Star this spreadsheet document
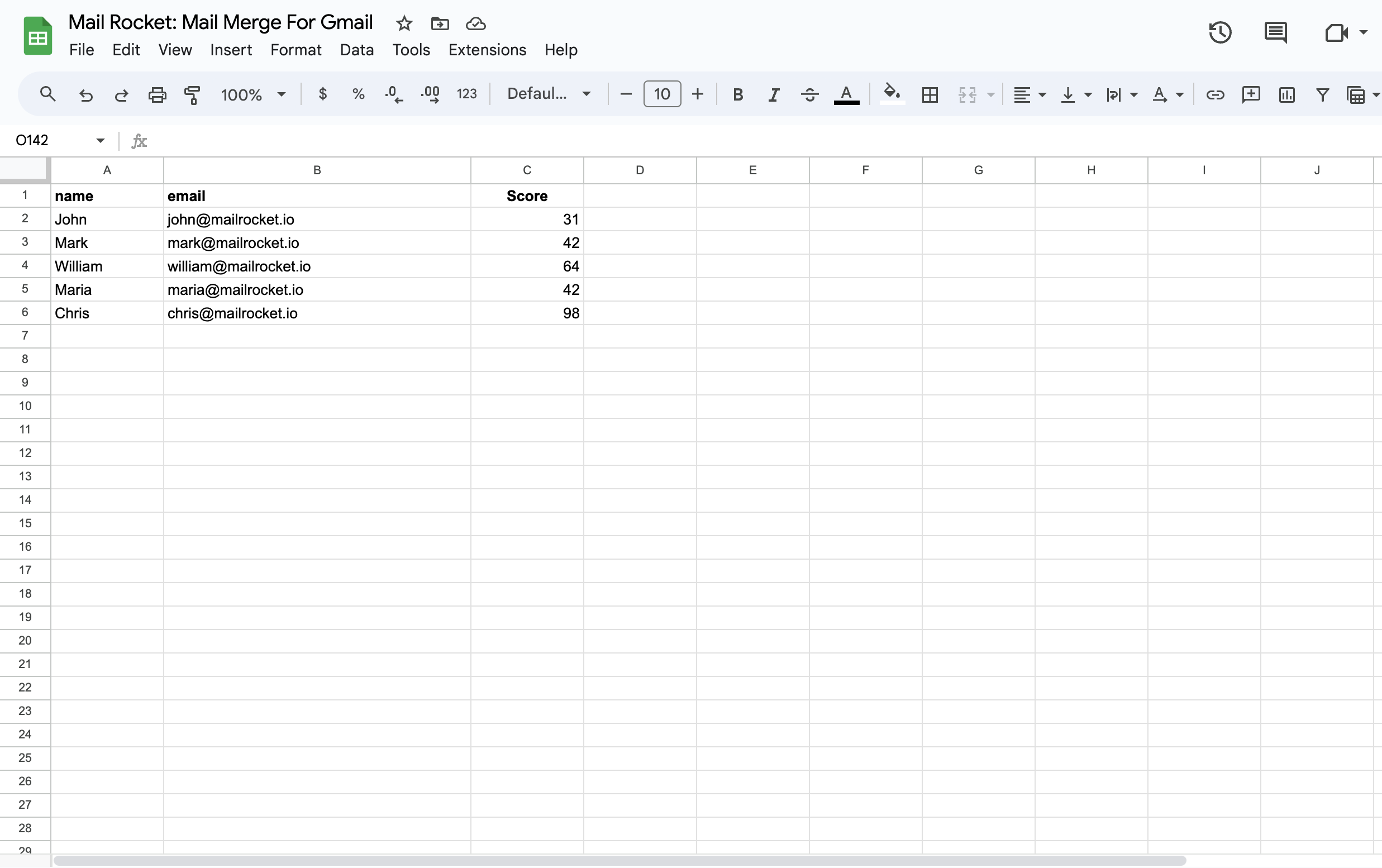This screenshot has height=868, width=1382. tap(404, 23)
